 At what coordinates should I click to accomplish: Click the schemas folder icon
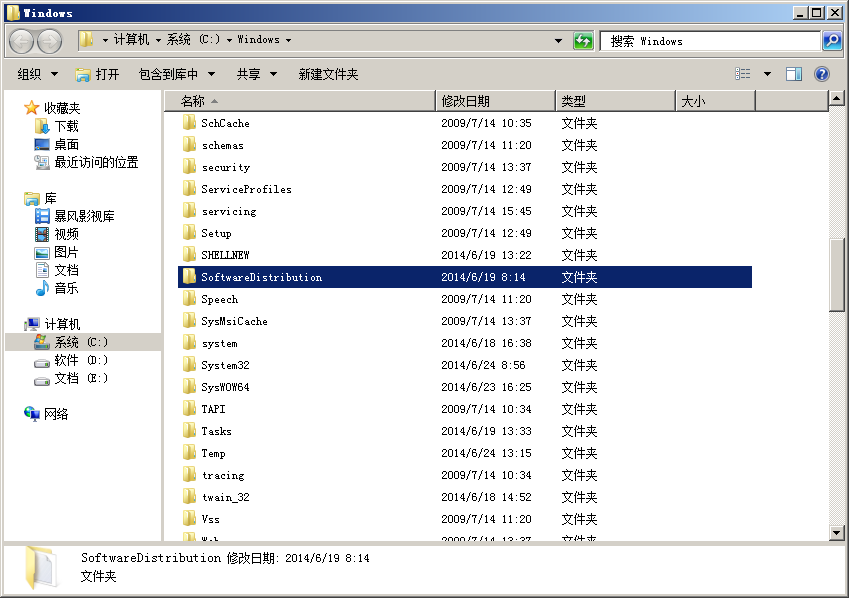[x=189, y=145]
